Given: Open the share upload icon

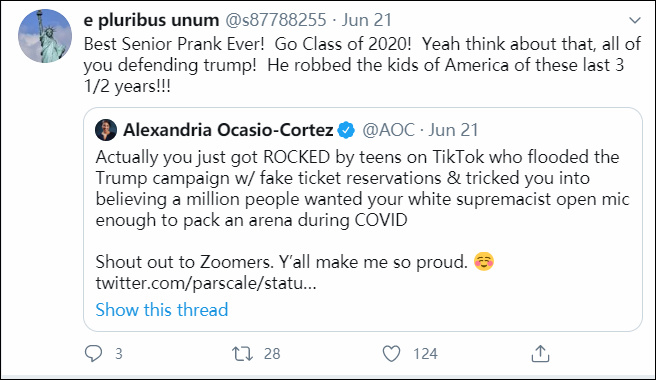Looking at the screenshot, I should 540,354.
